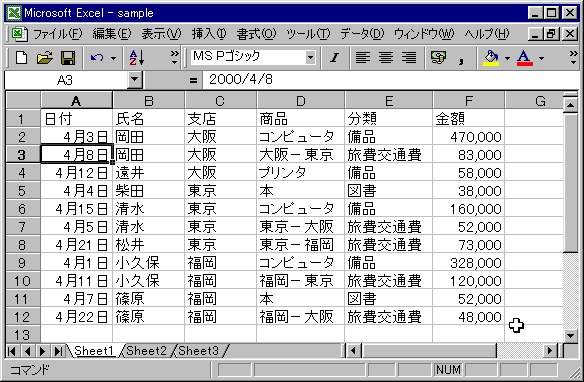Click the fill color paint bucket
Screen dimensions: 584x382
tap(491, 58)
